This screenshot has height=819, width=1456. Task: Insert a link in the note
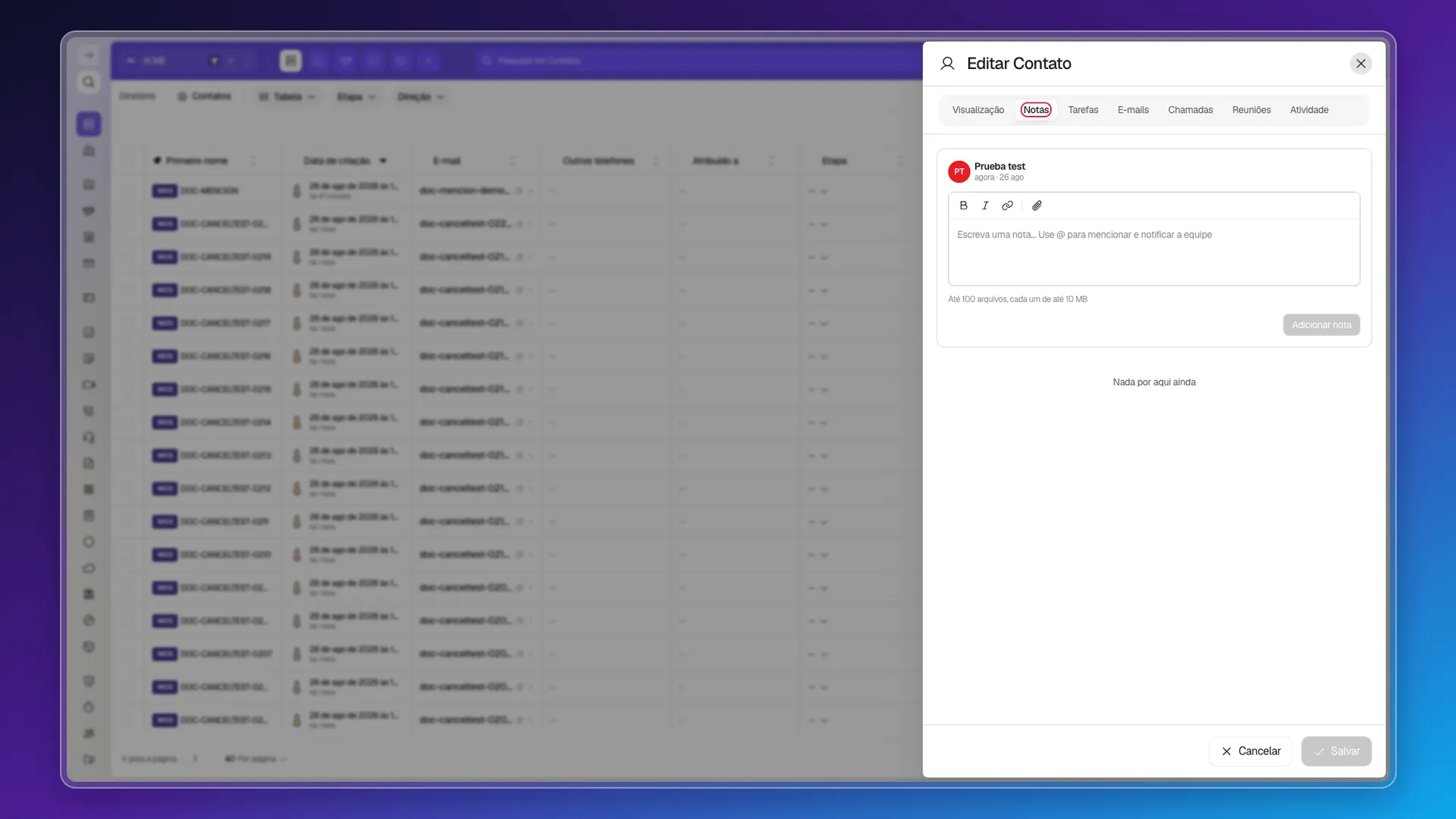pyautogui.click(x=1007, y=206)
